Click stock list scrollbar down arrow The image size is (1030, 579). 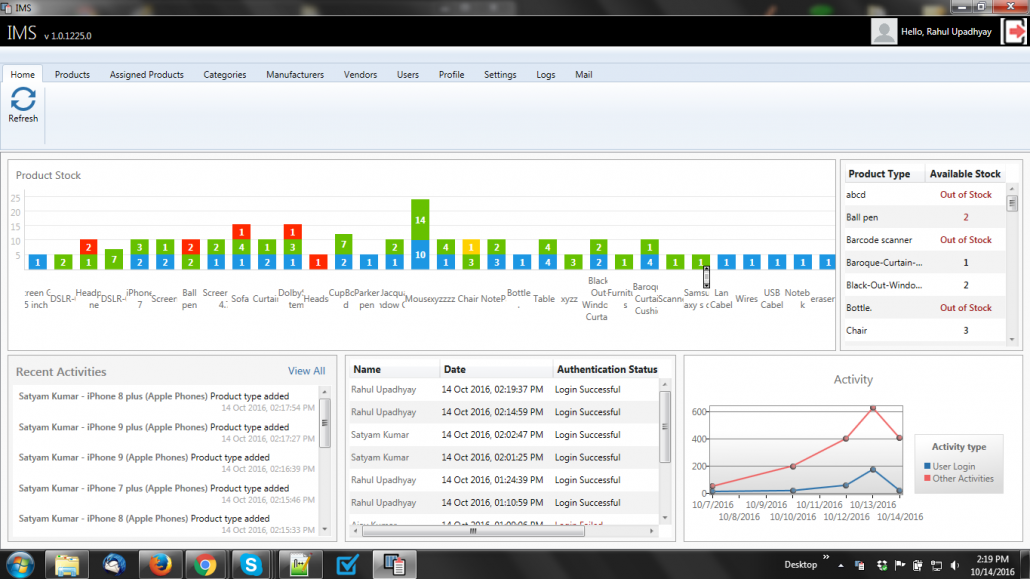pos(1012,340)
